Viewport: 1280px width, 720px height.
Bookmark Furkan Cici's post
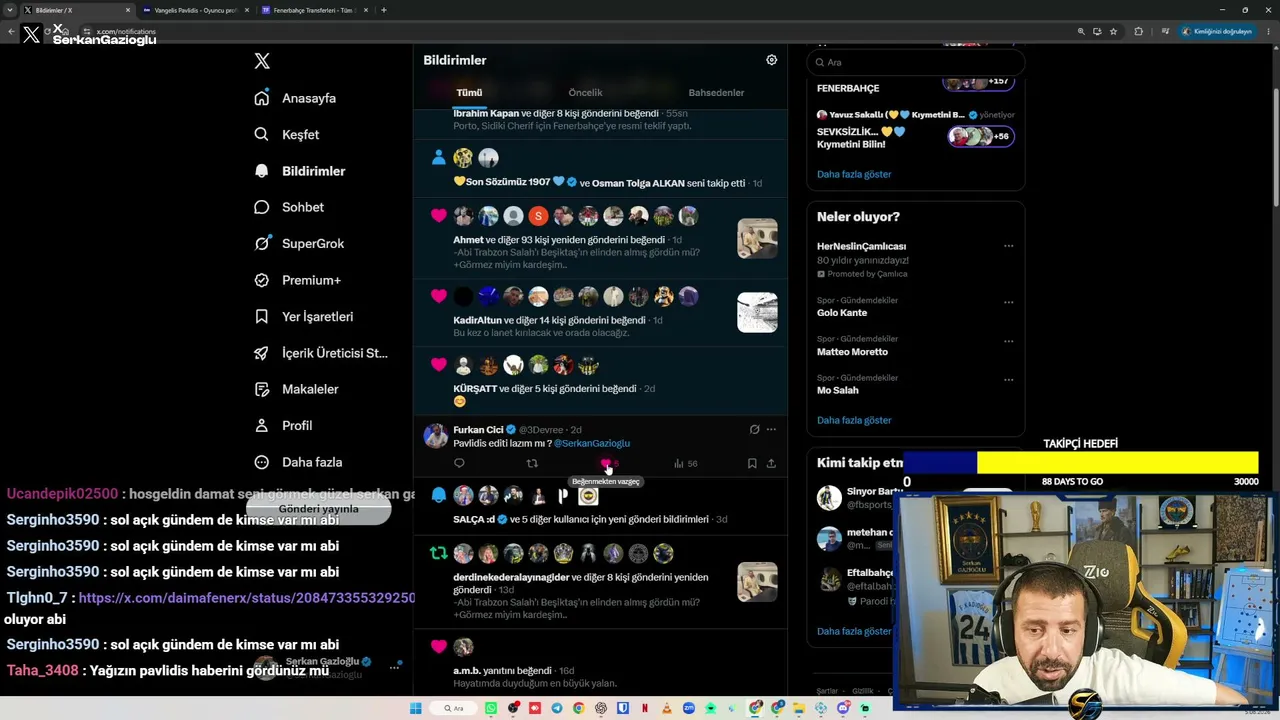click(x=752, y=463)
